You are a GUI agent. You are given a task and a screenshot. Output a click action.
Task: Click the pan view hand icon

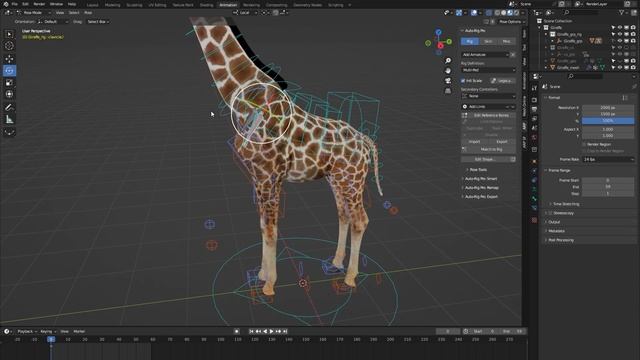tap(448, 71)
